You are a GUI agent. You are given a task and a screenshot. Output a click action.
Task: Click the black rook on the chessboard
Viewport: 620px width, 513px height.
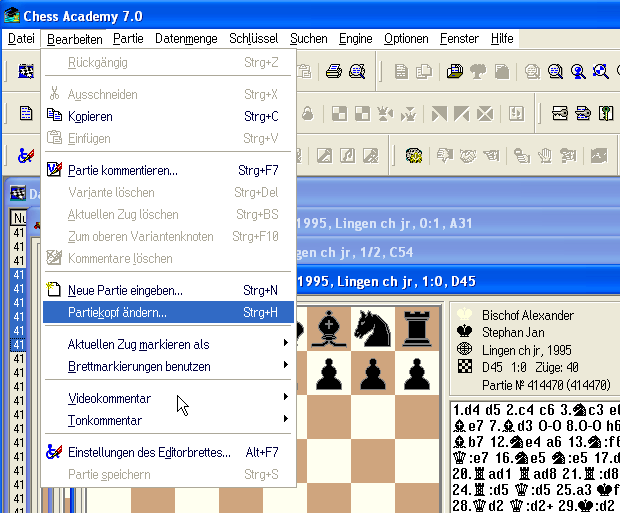[x=416, y=329]
